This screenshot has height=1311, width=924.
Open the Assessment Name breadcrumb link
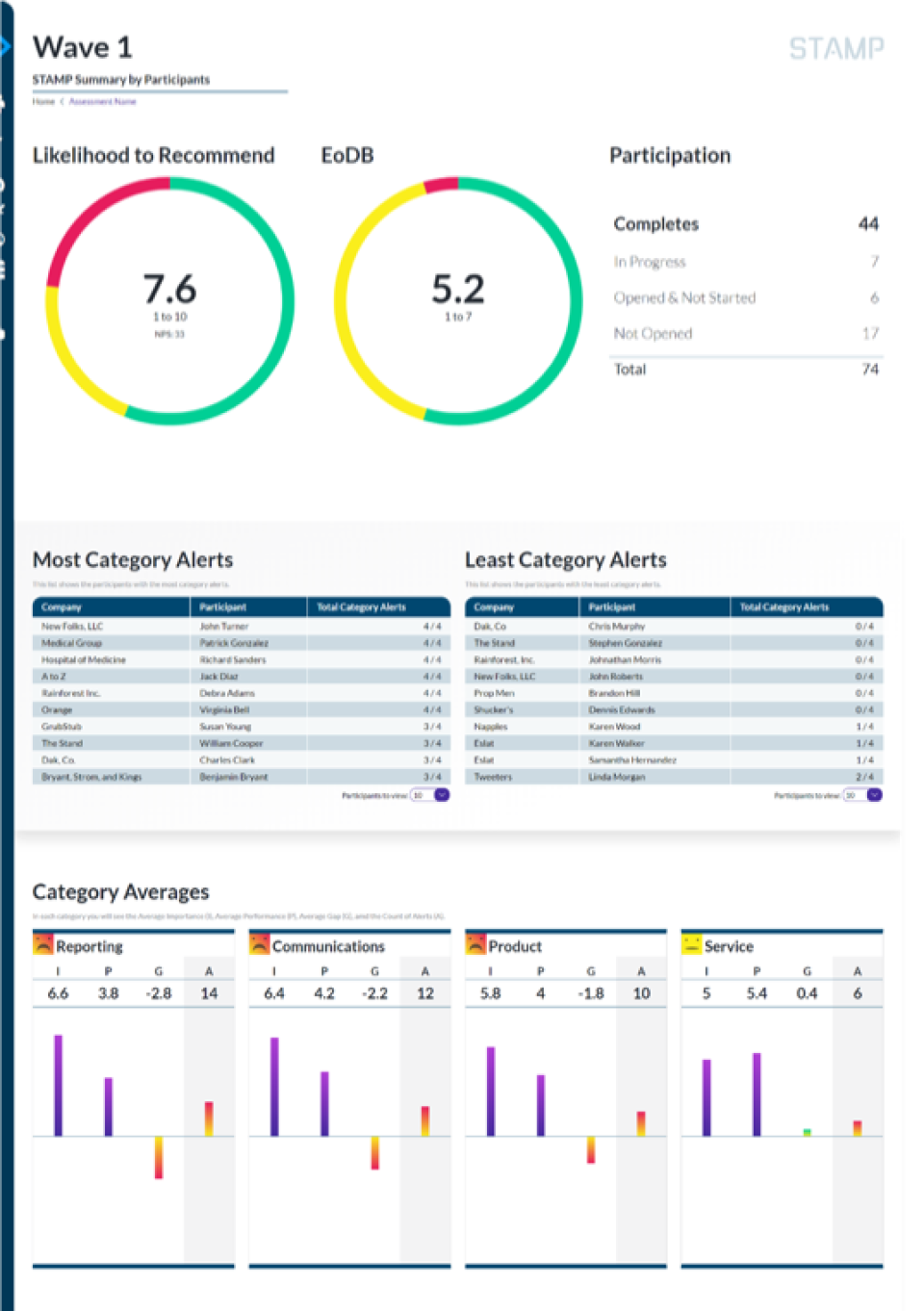tap(102, 101)
